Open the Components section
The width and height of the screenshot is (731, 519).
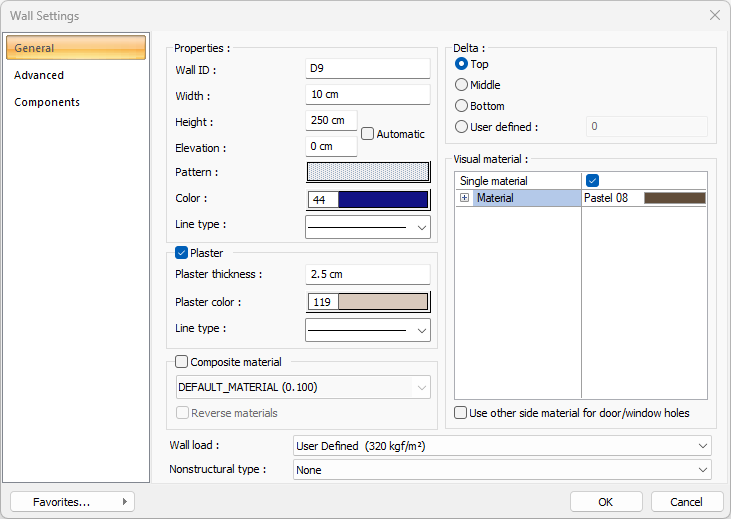point(47,102)
